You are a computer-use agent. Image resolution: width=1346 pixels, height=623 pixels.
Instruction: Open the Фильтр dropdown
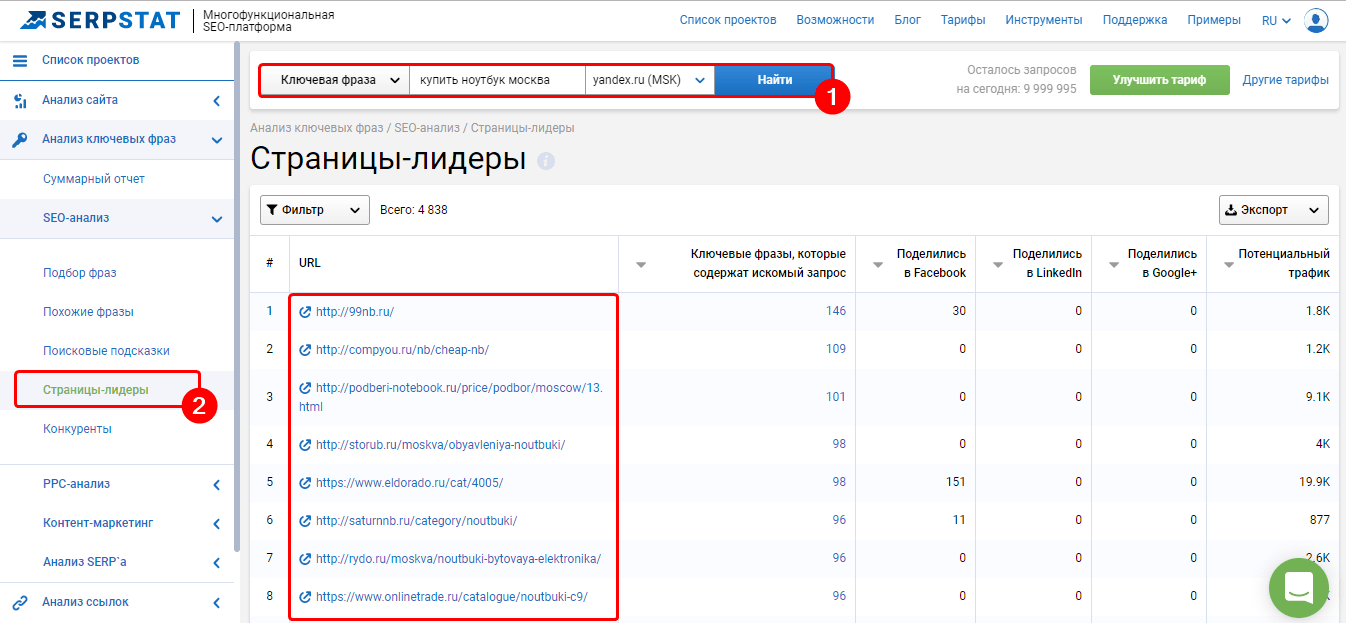tap(315, 210)
